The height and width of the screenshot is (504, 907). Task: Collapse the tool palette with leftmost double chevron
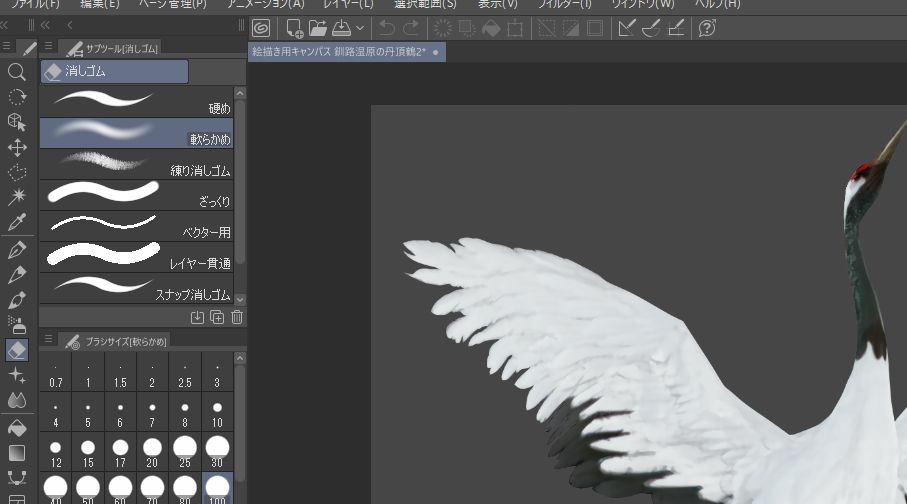pyautogui.click(x=4, y=25)
